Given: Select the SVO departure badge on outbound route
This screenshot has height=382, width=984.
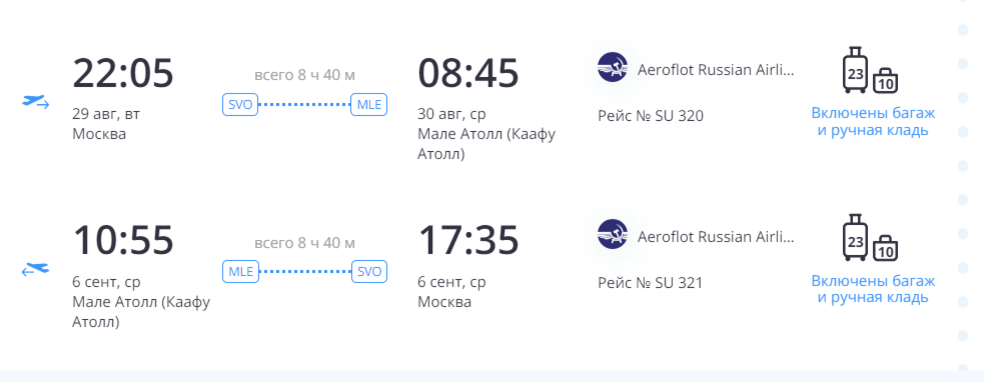Looking at the screenshot, I should point(240,104).
